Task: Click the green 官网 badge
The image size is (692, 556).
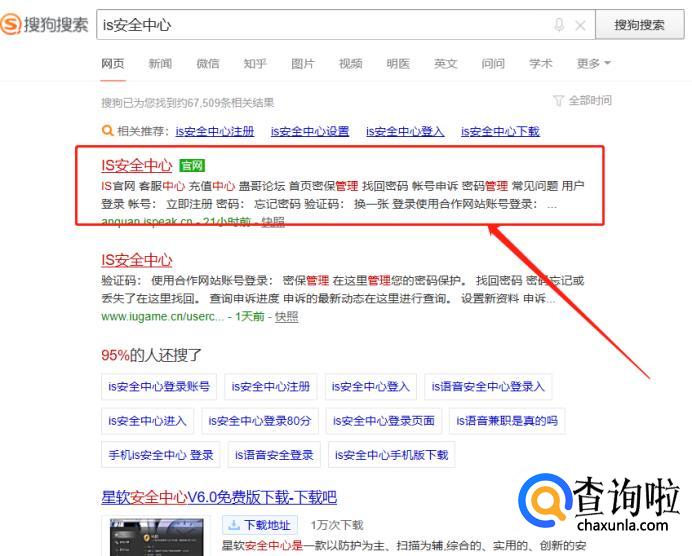Action: (x=192, y=166)
